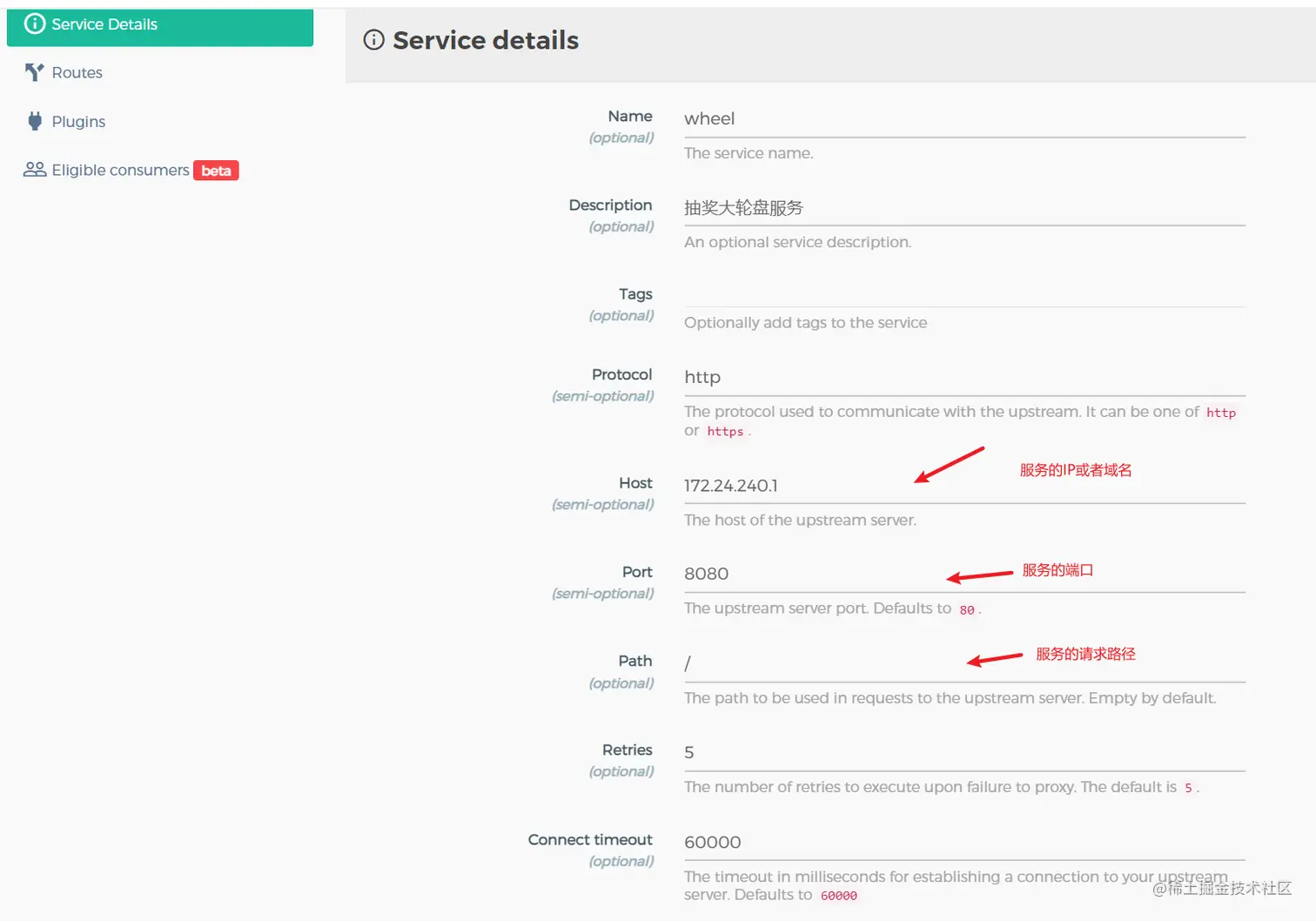This screenshot has height=921, width=1316.
Task: Click the red '80' default port code
Action: point(966,610)
